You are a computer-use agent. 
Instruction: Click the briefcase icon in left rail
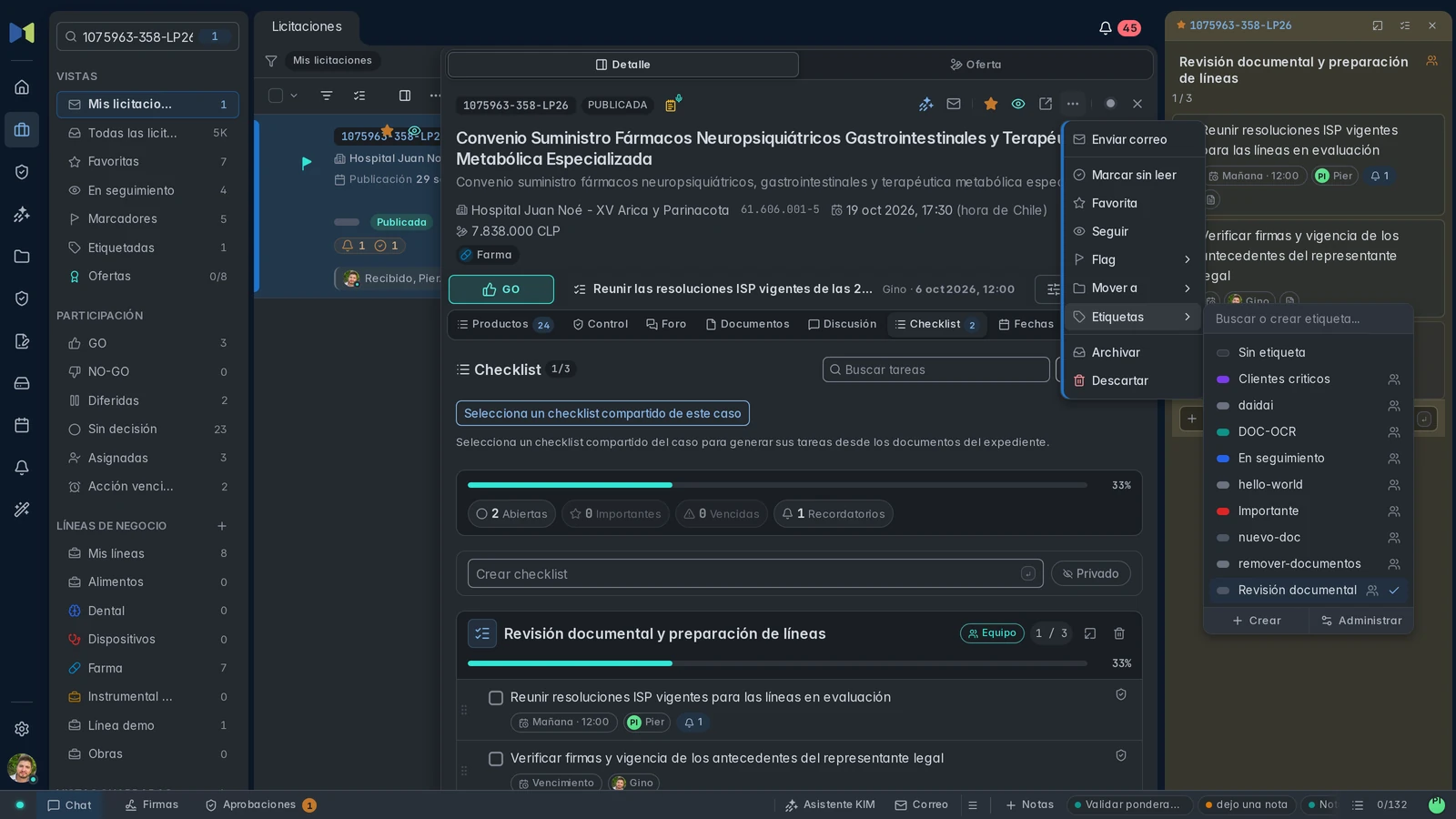22,129
